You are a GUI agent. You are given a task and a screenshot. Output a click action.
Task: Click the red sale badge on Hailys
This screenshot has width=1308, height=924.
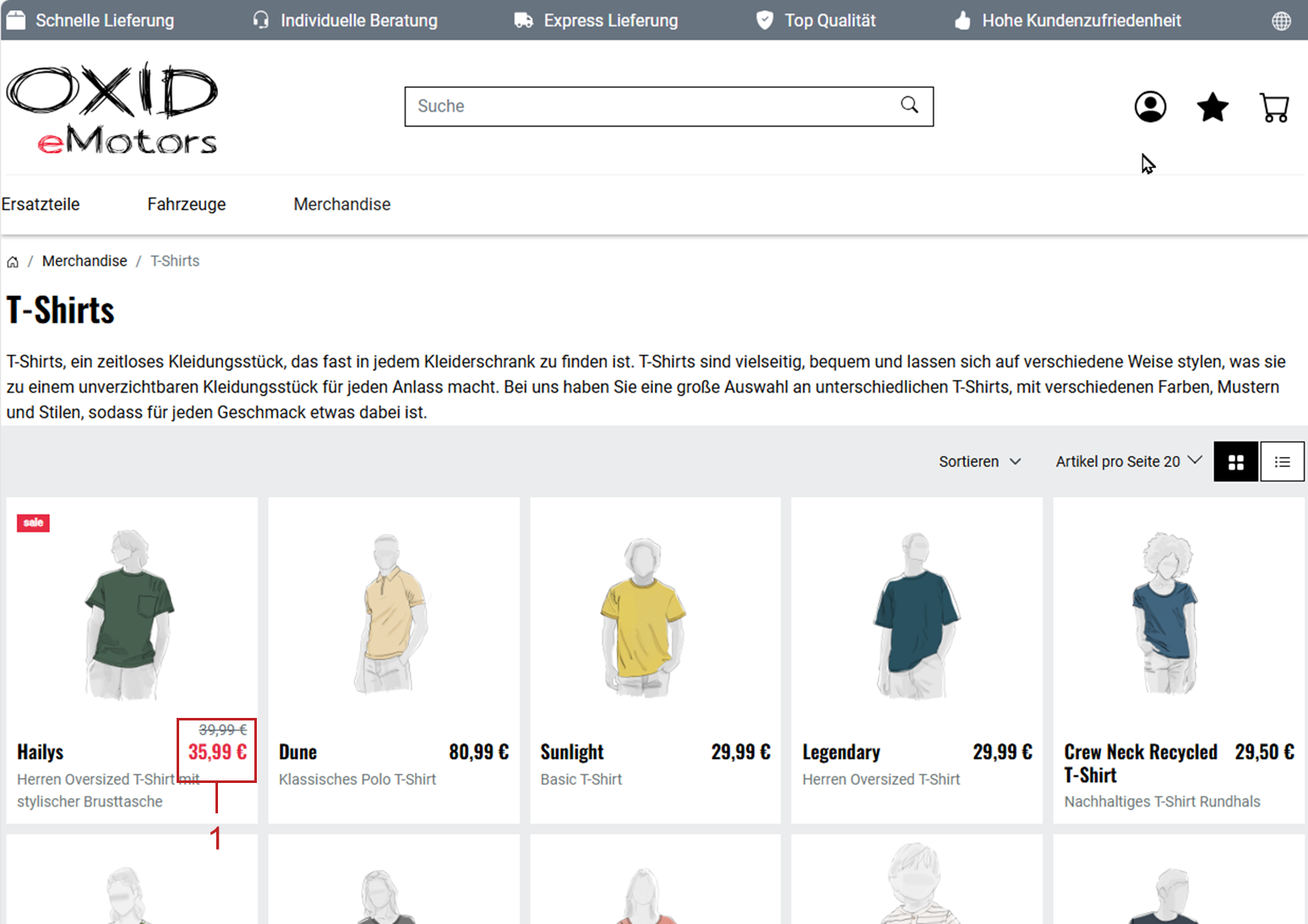point(33,523)
